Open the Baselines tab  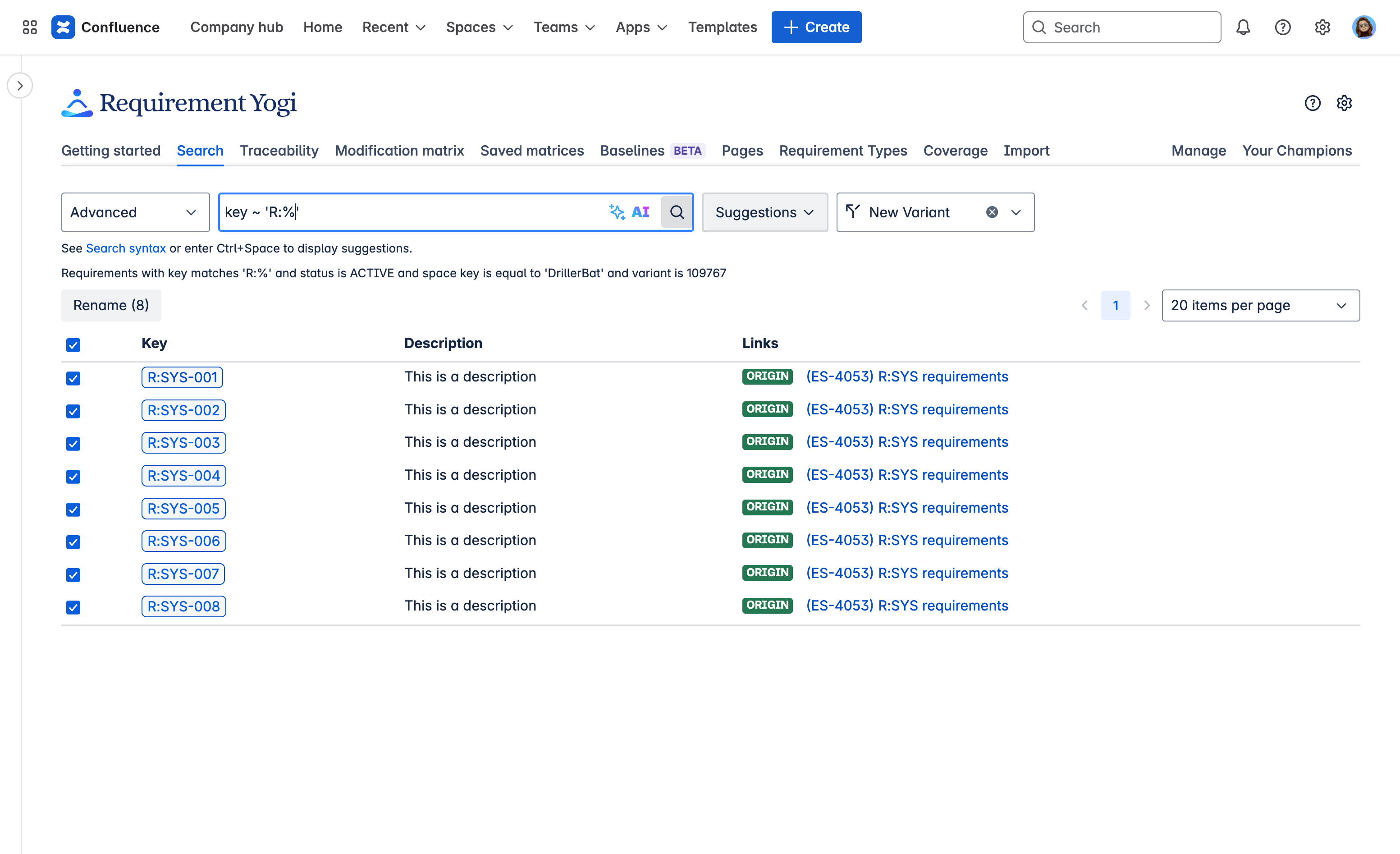coord(632,151)
